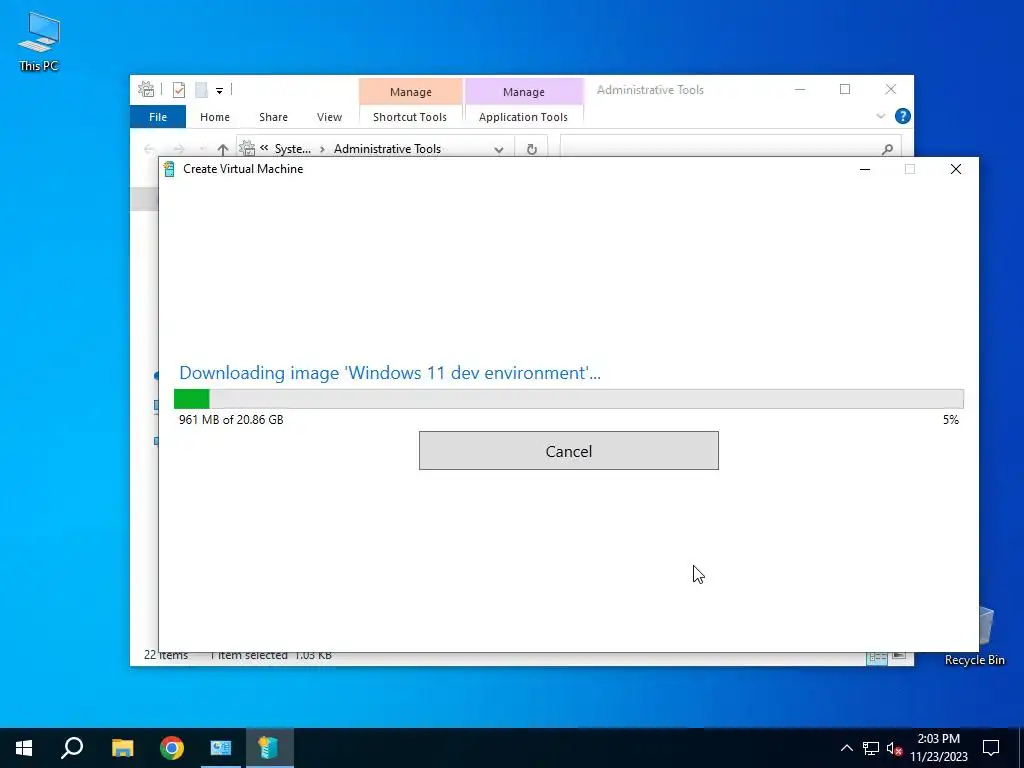Open the Windows Start menu
This screenshot has width=1024, height=768.
[24, 748]
